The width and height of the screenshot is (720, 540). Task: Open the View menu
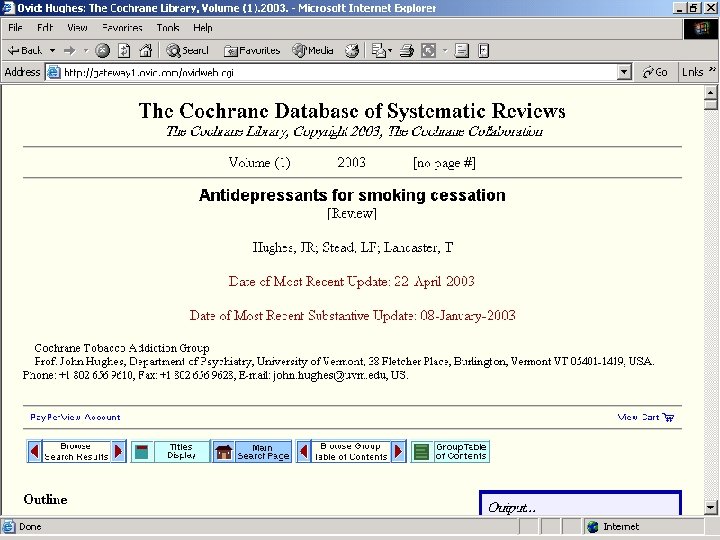(x=77, y=28)
